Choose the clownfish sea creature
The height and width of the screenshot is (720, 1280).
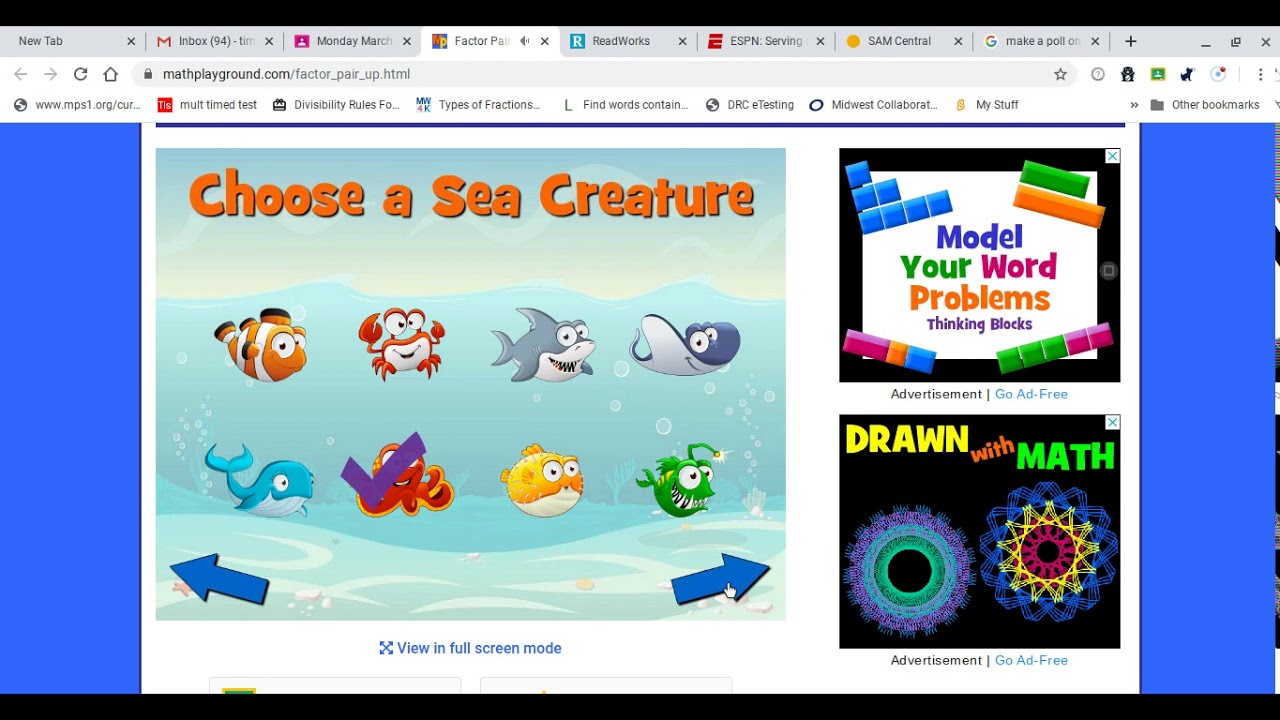click(261, 344)
